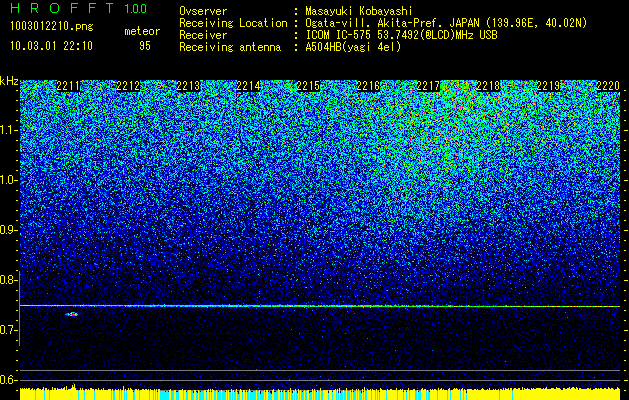
Task: Click the 0.7 kHz axis label
Action: 8,330
